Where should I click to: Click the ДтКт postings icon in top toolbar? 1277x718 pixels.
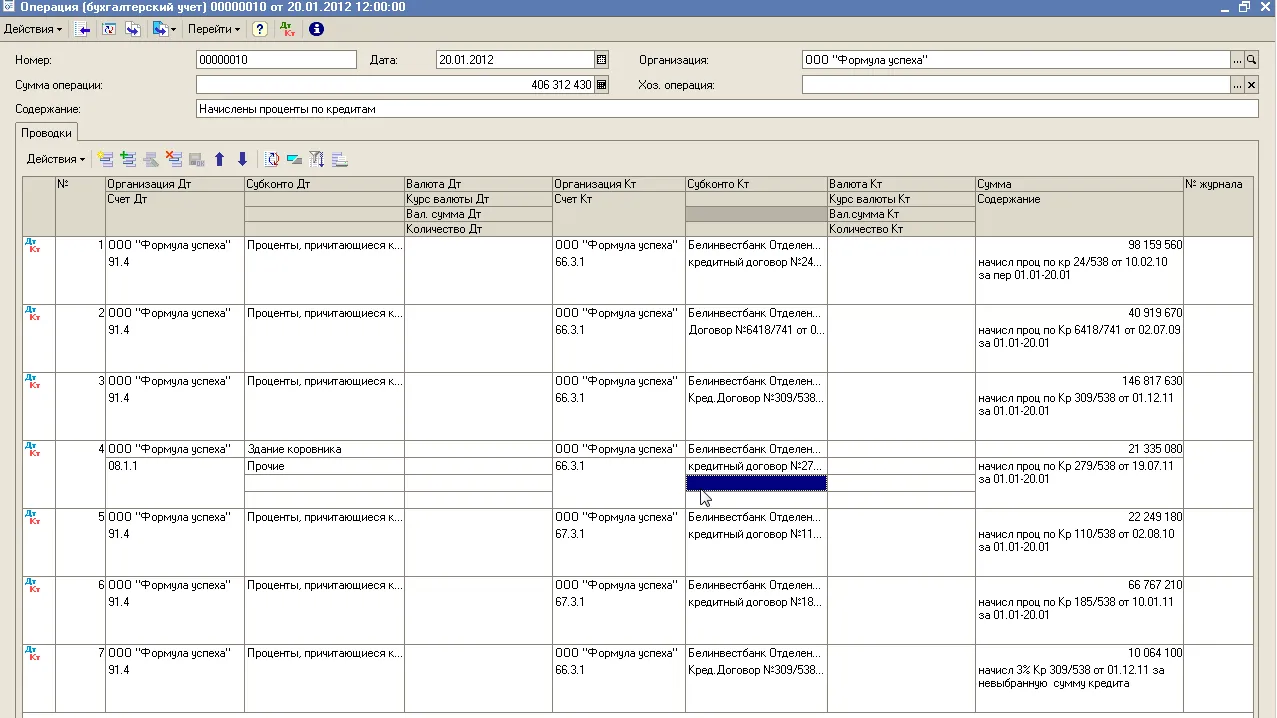(288, 29)
